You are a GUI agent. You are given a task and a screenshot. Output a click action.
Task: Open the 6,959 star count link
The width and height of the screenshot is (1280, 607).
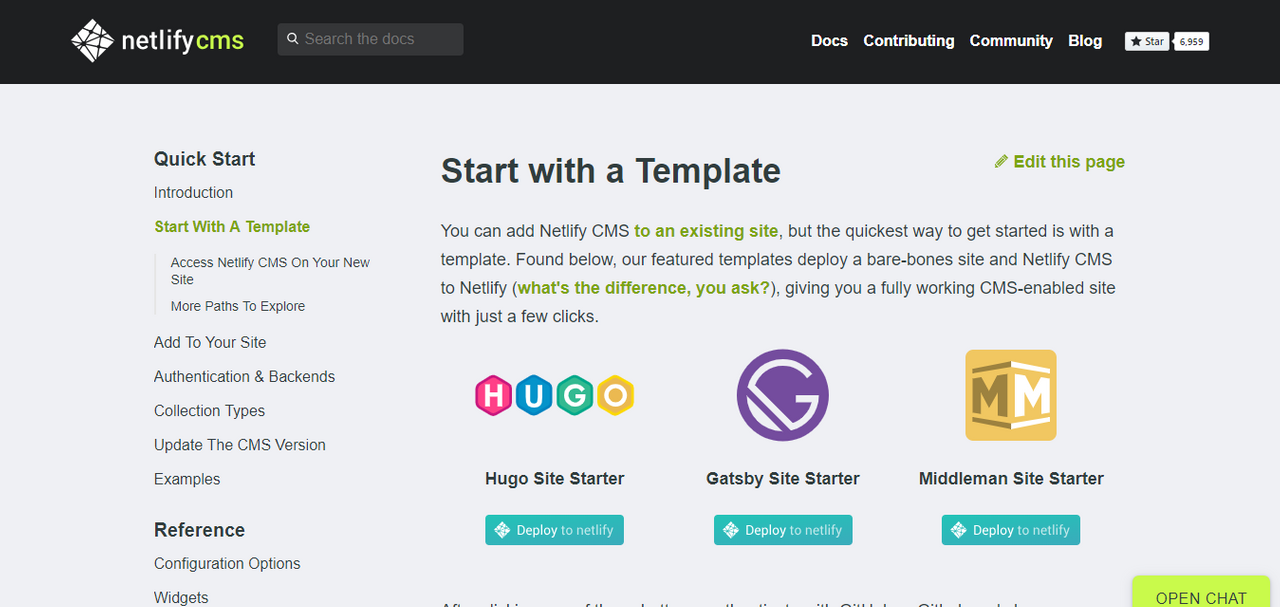tap(1192, 41)
